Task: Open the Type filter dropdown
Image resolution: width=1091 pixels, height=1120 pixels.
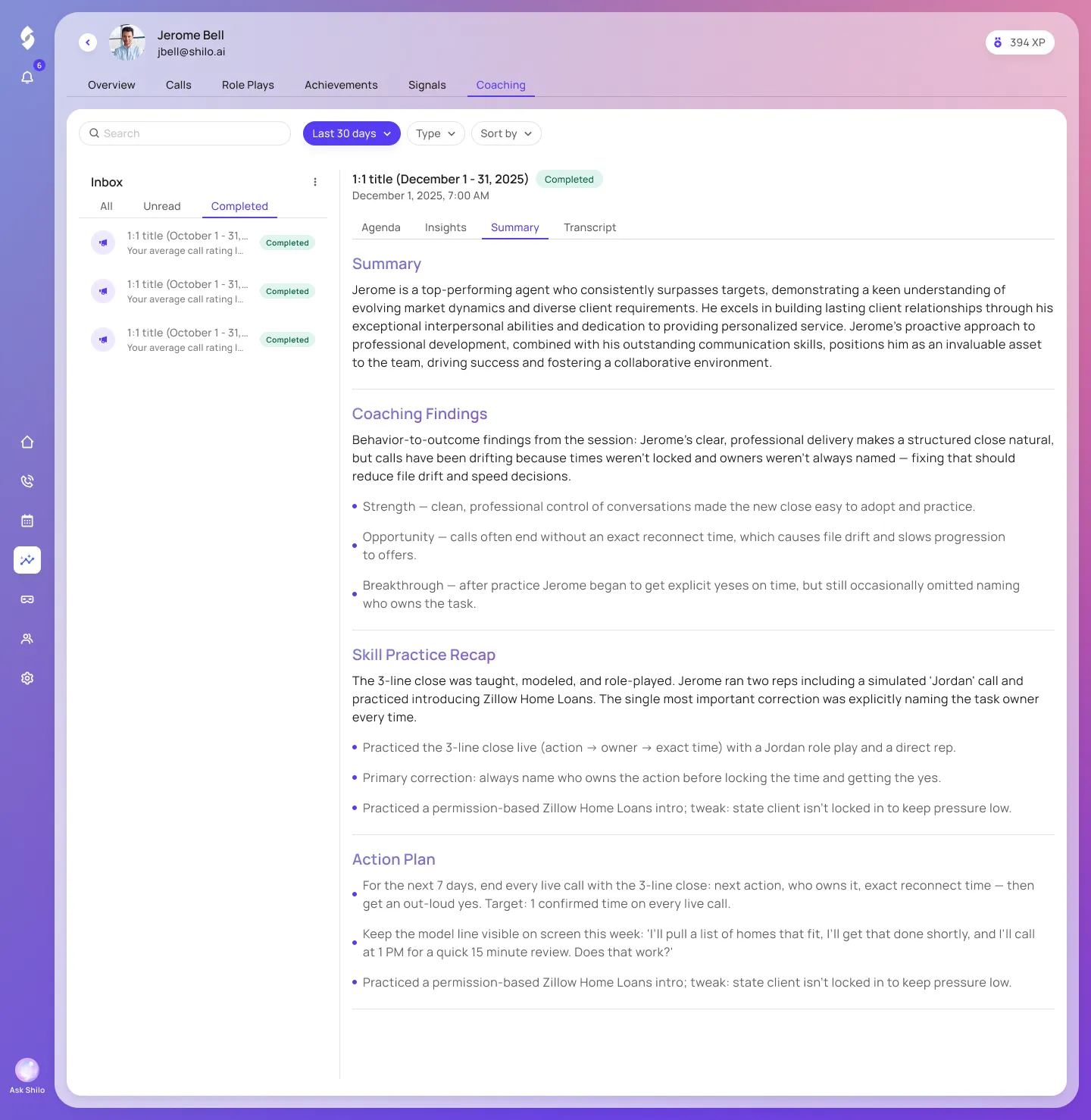Action: coord(436,133)
